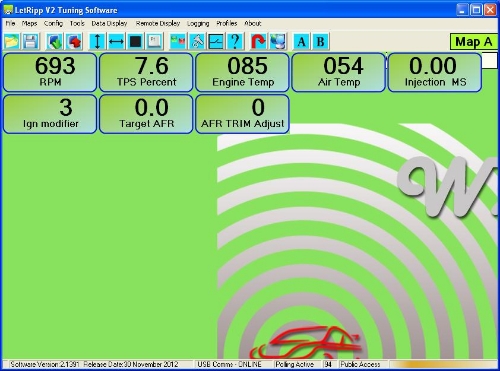Click the vertical double-arrow icon
500x371 pixels.
[97, 42]
